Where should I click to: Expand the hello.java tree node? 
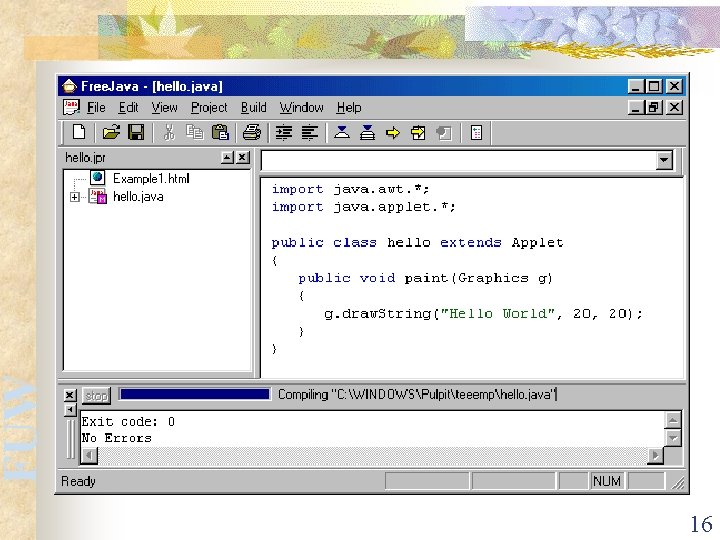tap(74, 197)
